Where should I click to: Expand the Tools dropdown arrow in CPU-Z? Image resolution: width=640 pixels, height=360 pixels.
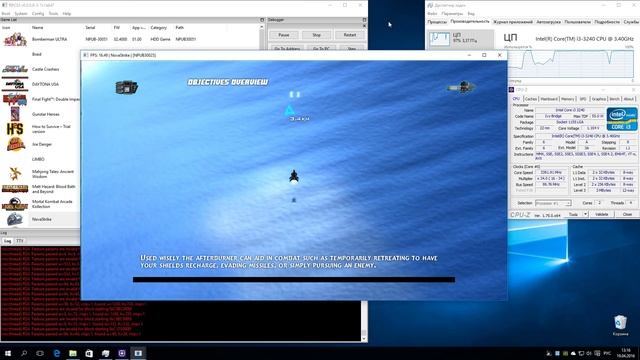click(585, 214)
